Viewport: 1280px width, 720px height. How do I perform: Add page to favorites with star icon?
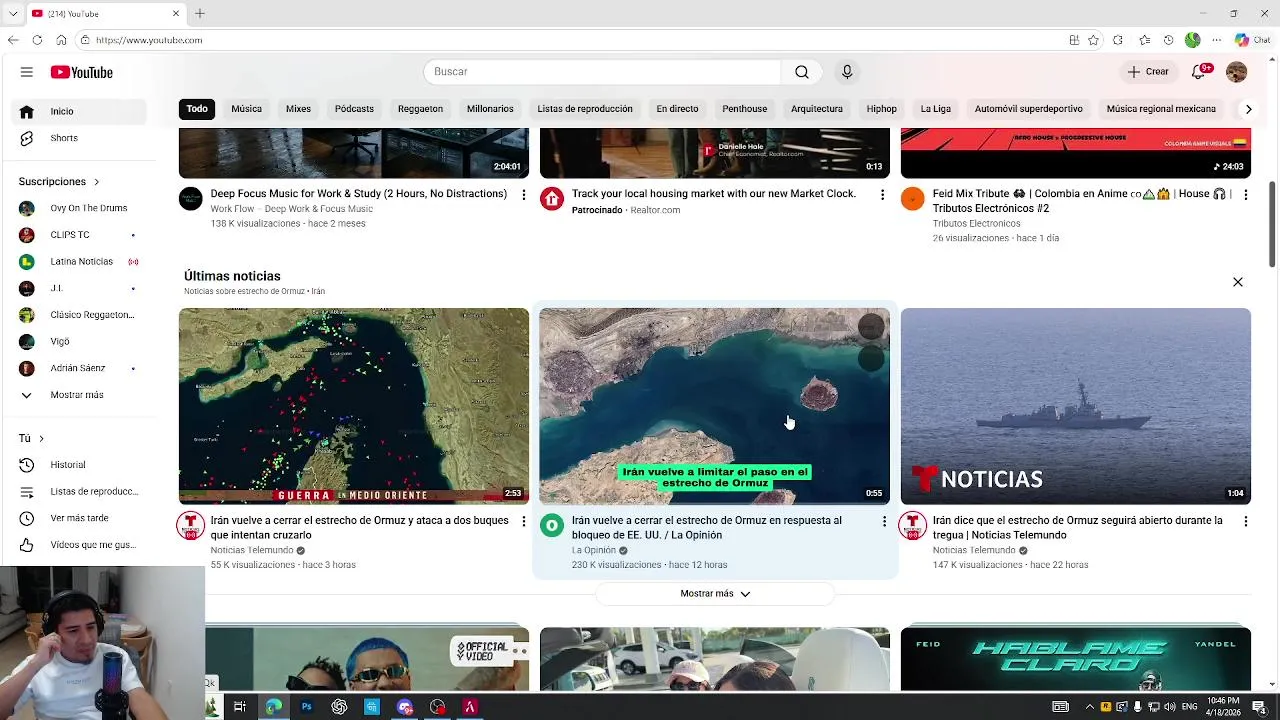[1093, 40]
